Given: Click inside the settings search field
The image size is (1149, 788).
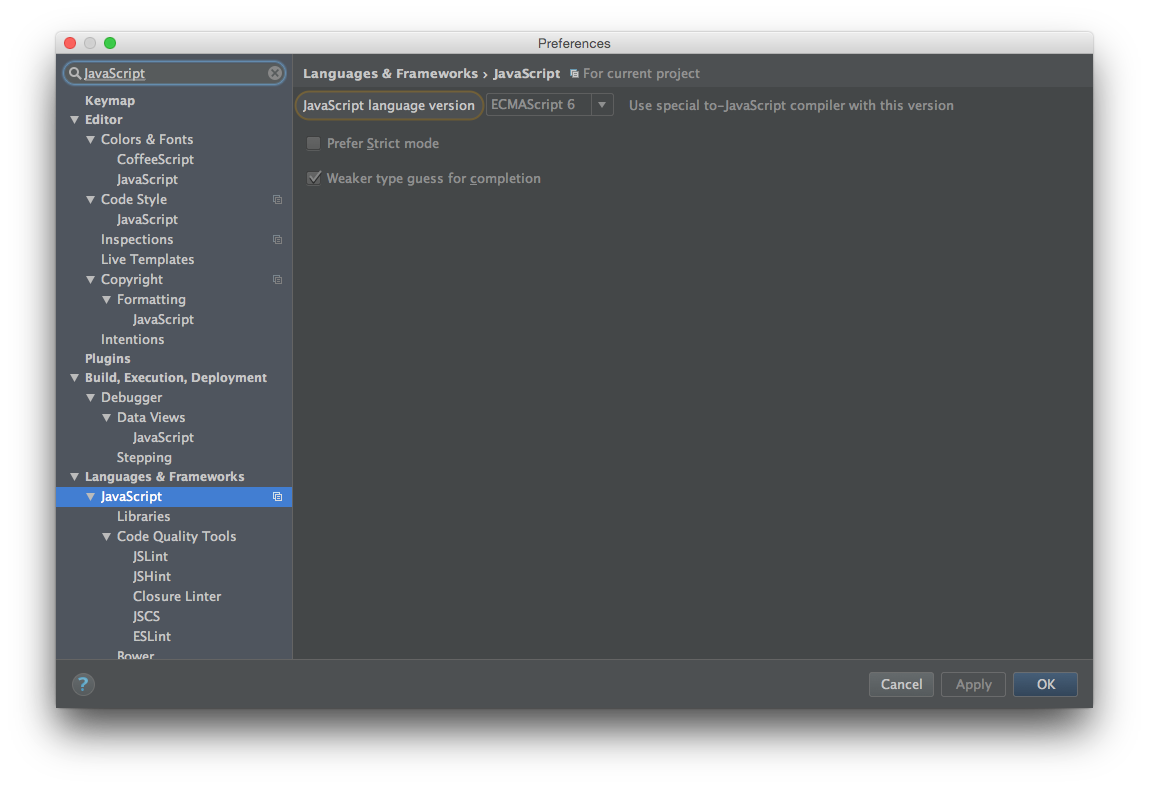Looking at the screenshot, I should coord(170,73).
